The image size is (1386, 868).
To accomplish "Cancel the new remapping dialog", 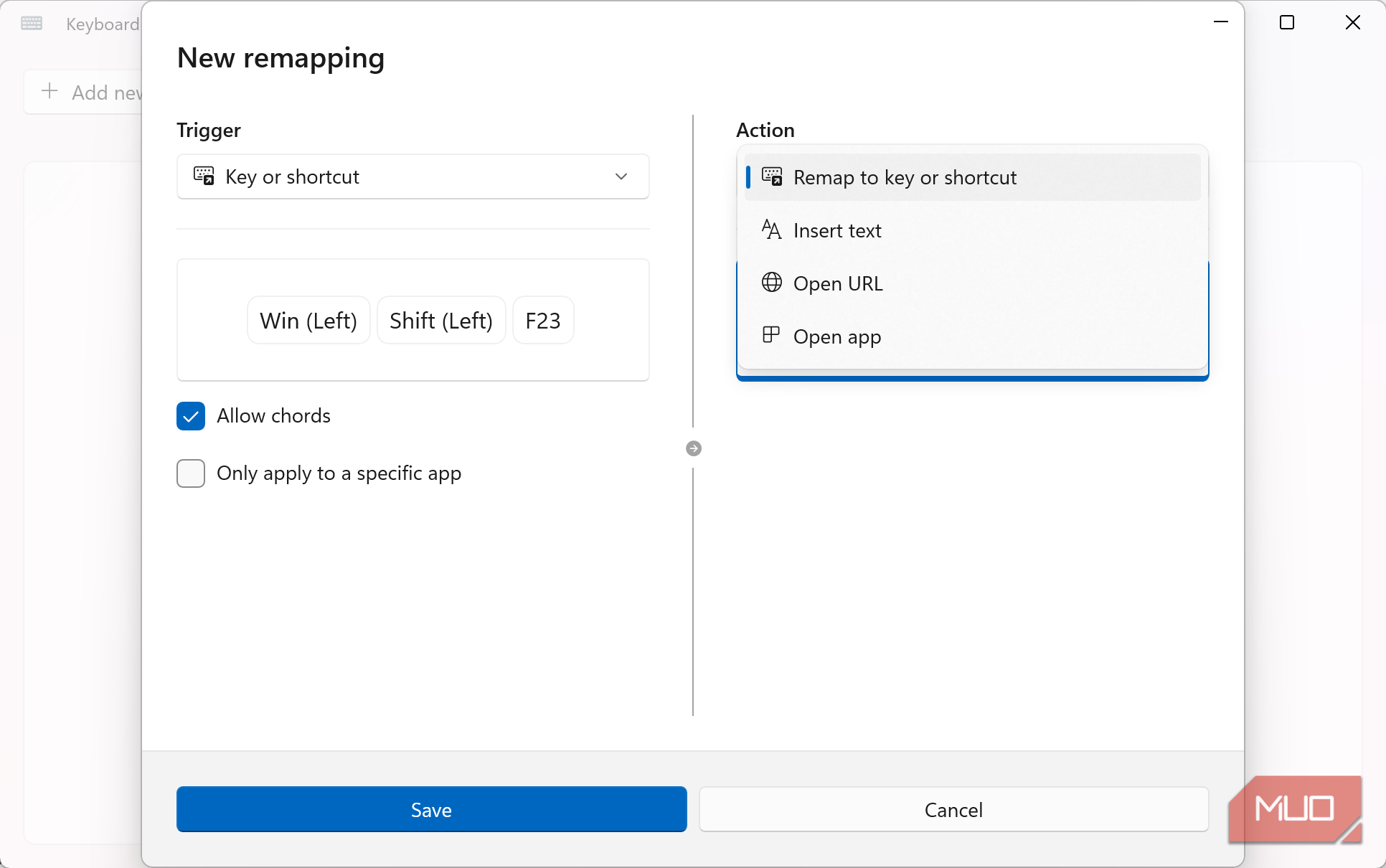I will tap(953, 809).
